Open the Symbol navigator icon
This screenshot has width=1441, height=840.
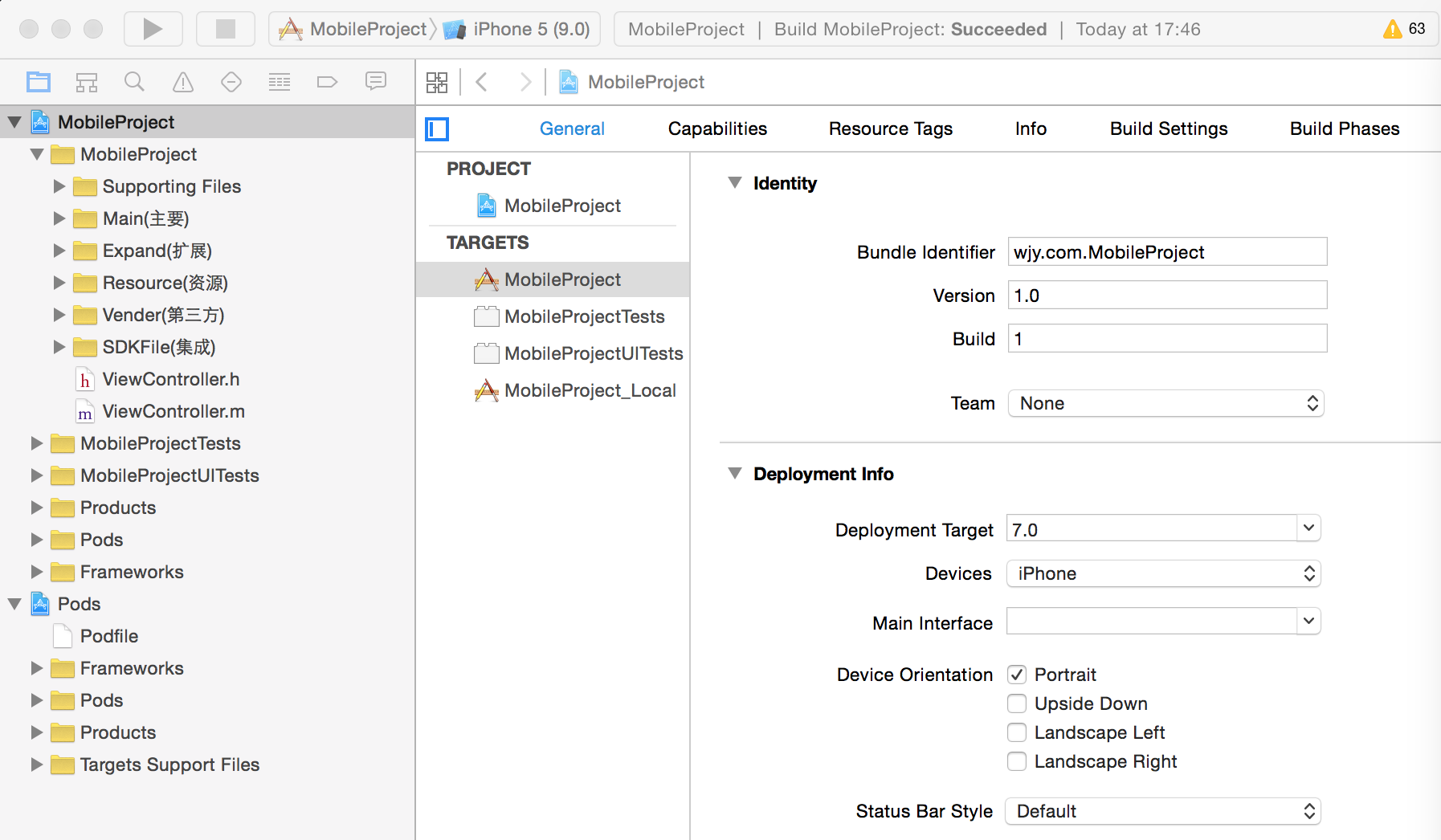(x=87, y=82)
